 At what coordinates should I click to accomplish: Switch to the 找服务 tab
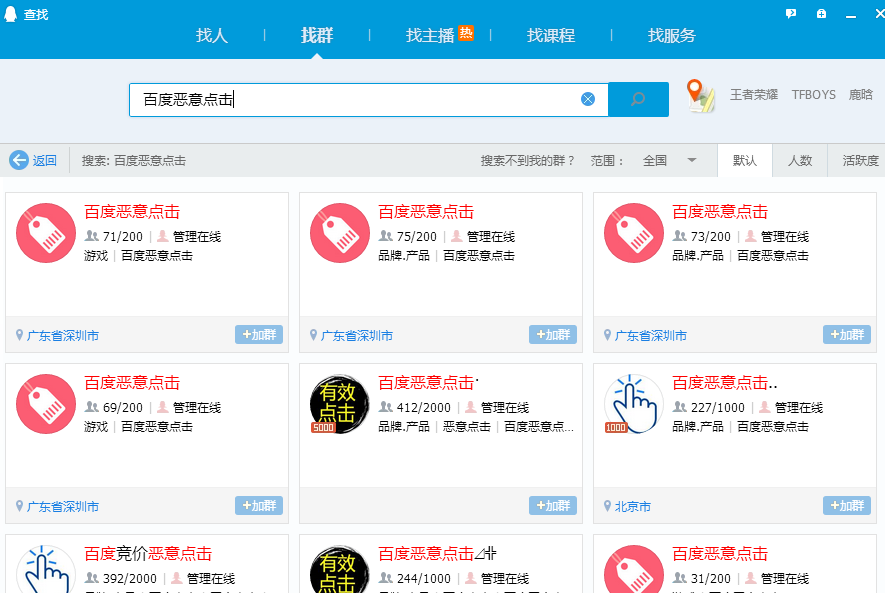(x=672, y=36)
